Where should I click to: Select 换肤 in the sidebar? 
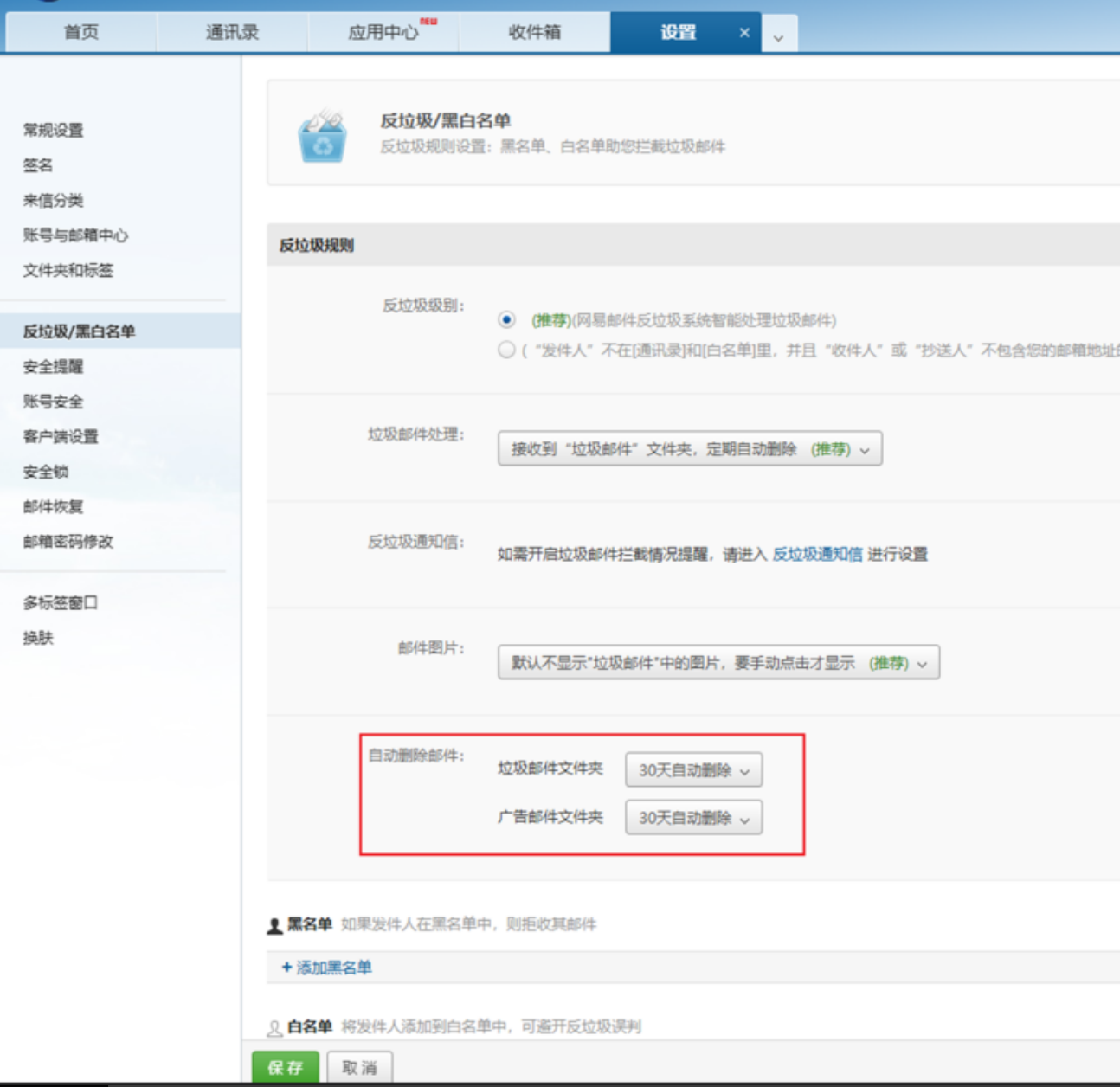pyautogui.click(x=38, y=638)
